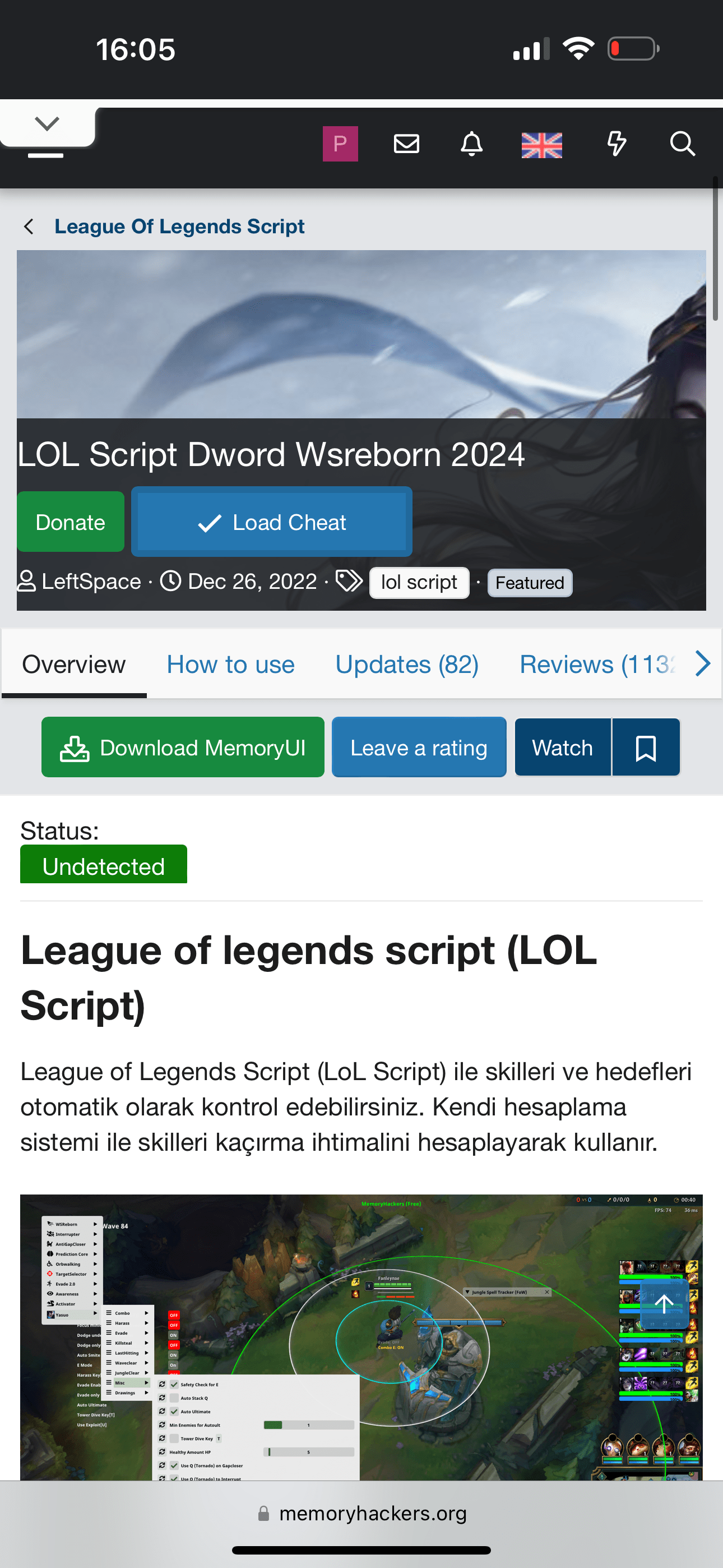Switch to the How to use tab
723x1568 pixels.
[231, 664]
